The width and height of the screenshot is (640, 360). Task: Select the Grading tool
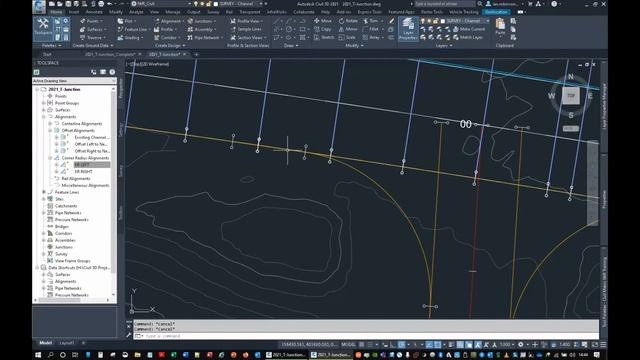(x=130, y=38)
